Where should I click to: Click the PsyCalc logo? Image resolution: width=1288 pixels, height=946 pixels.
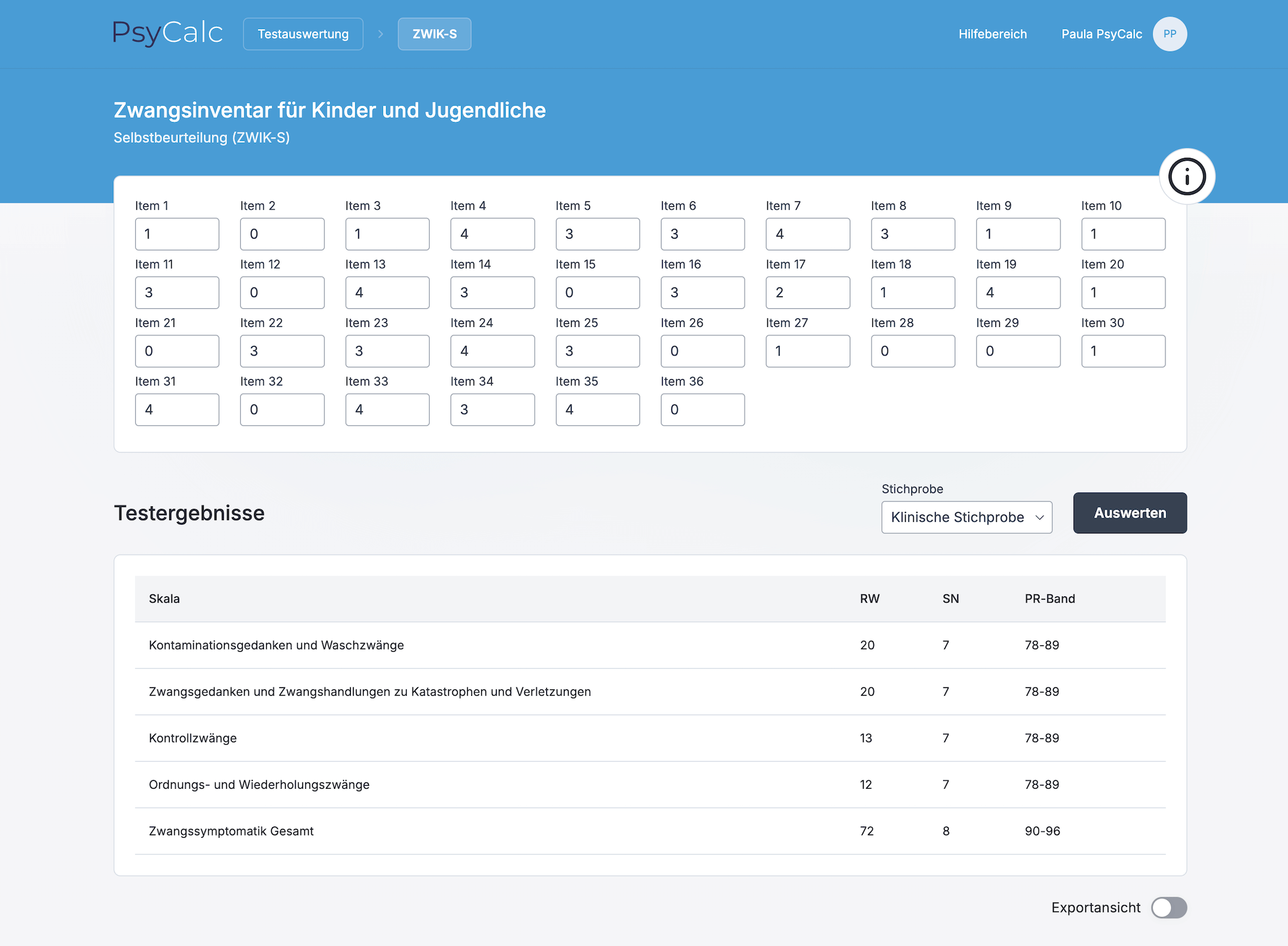[x=168, y=34]
